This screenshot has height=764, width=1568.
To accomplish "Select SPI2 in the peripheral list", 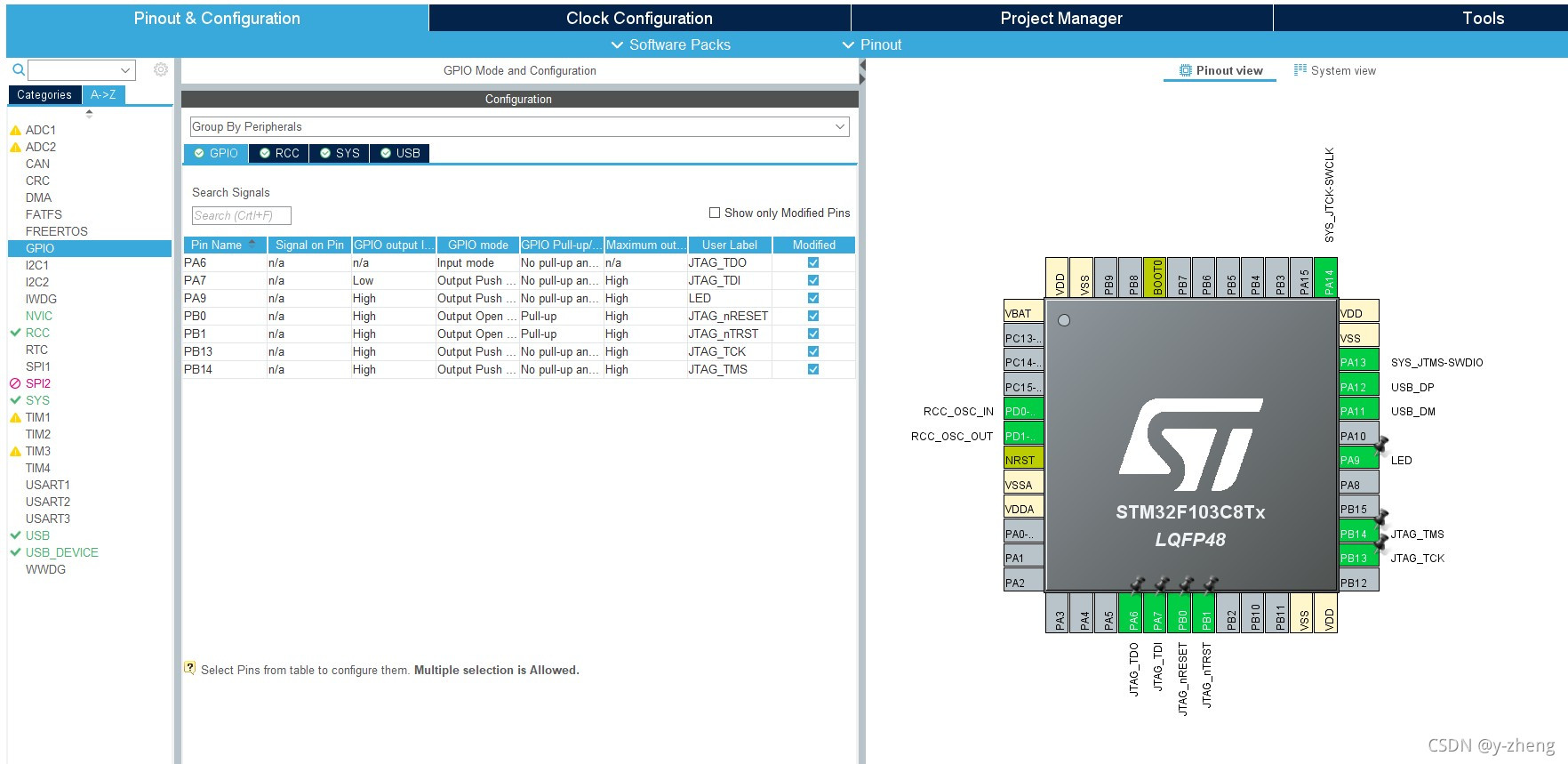I will click(38, 383).
